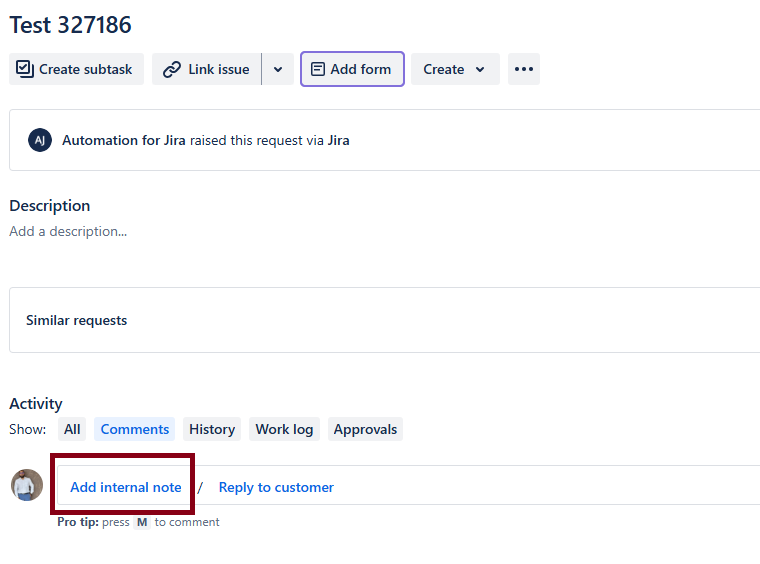
Task: Switch to the Work log tab
Action: (x=284, y=429)
